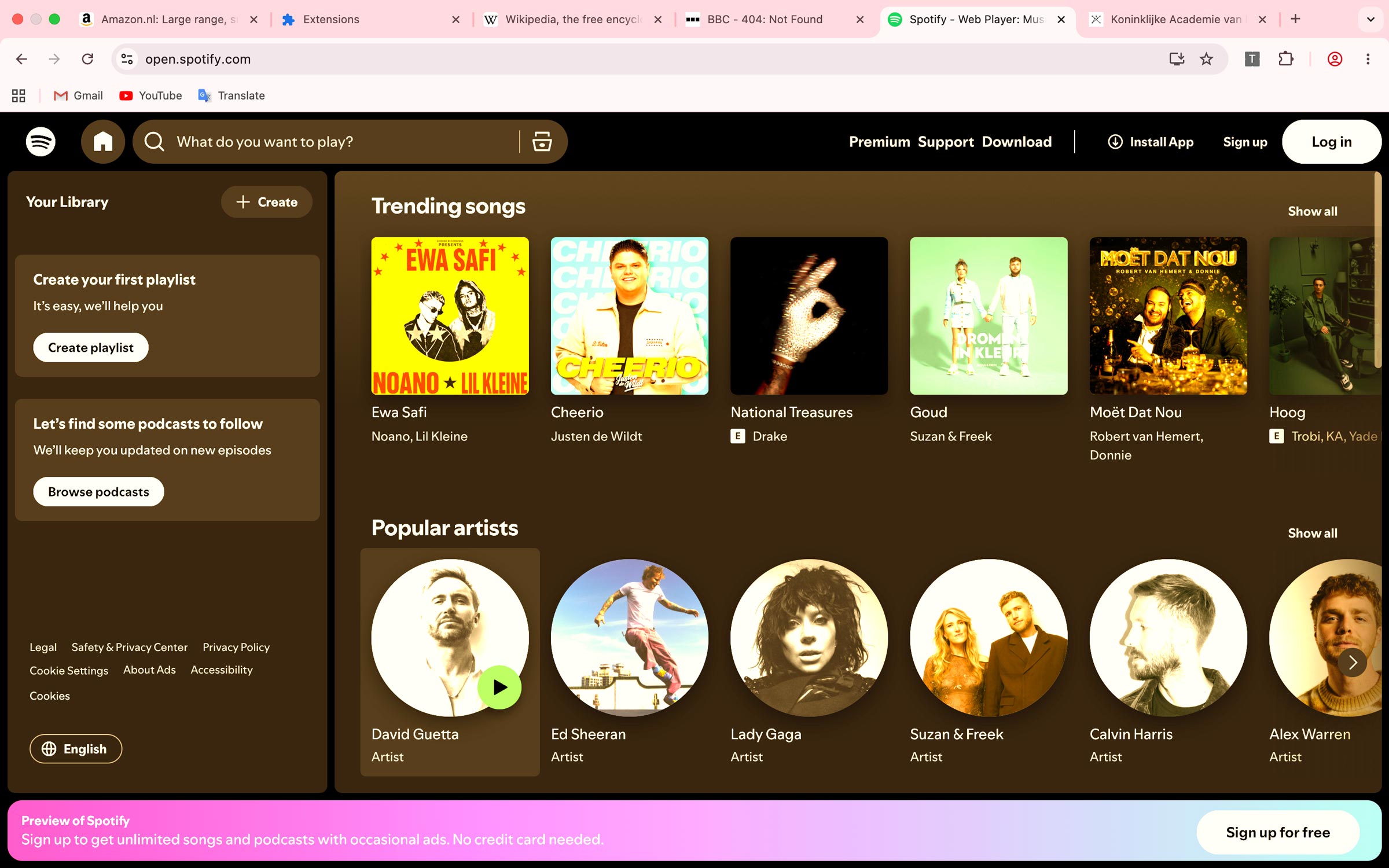Open the Create menu in Your Library
Screen dimensions: 1389x868
(x=267, y=202)
